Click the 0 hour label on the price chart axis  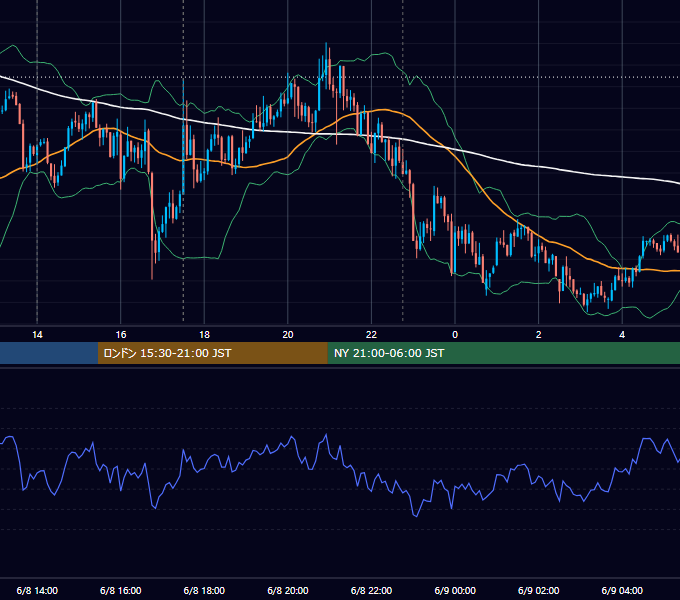pos(455,335)
